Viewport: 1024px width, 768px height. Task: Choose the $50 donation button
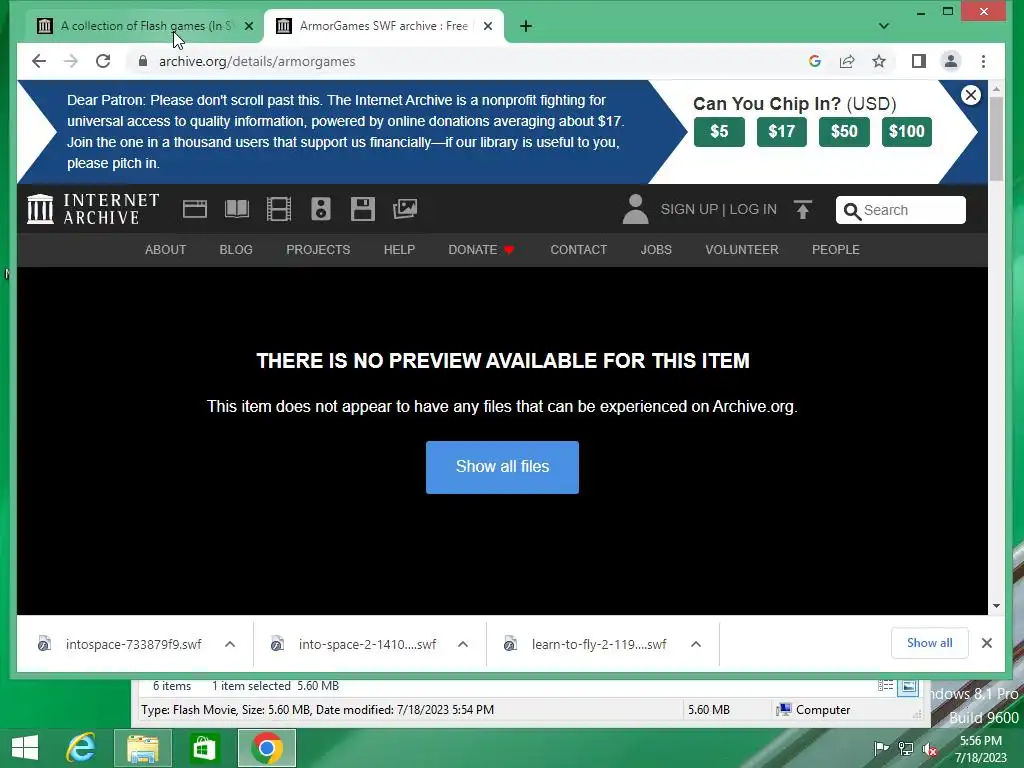click(x=844, y=131)
